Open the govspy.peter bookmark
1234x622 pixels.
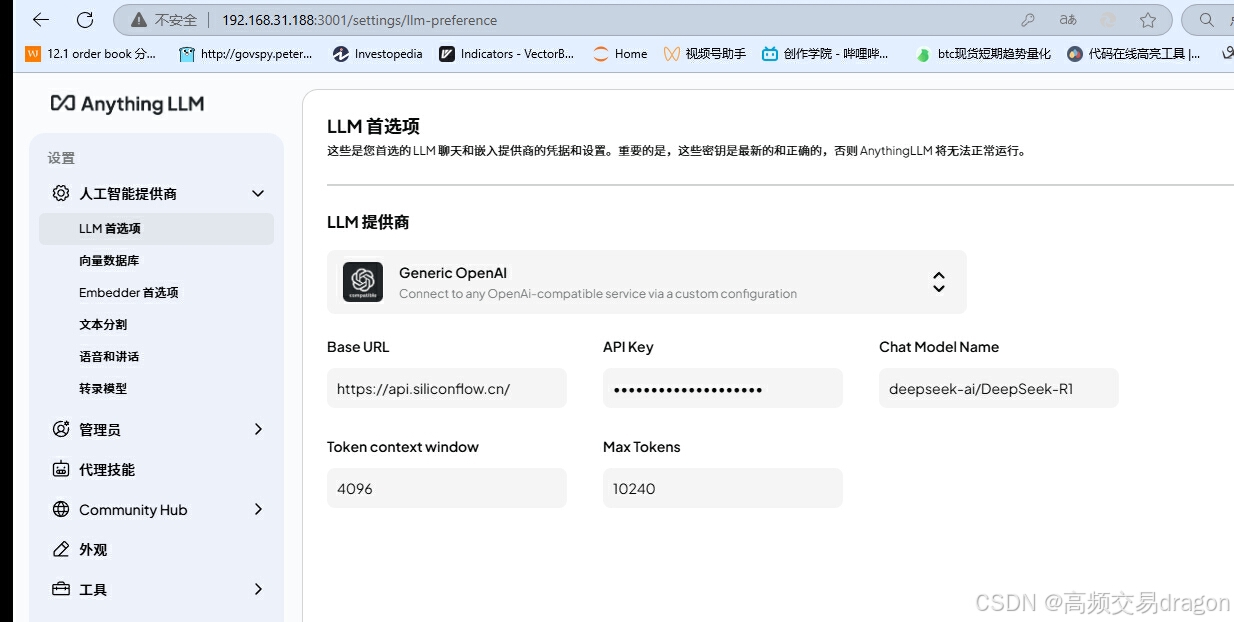coord(246,54)
